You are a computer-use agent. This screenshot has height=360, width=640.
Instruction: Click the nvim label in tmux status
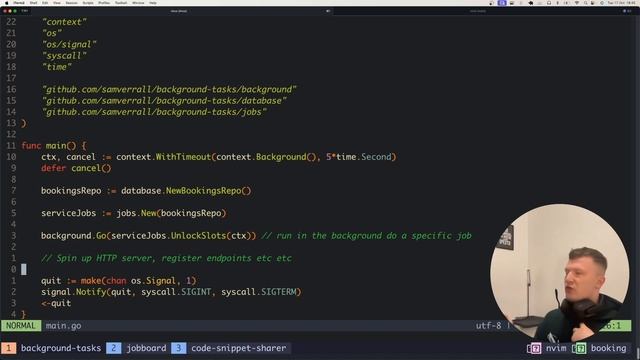tap(556, 348)
